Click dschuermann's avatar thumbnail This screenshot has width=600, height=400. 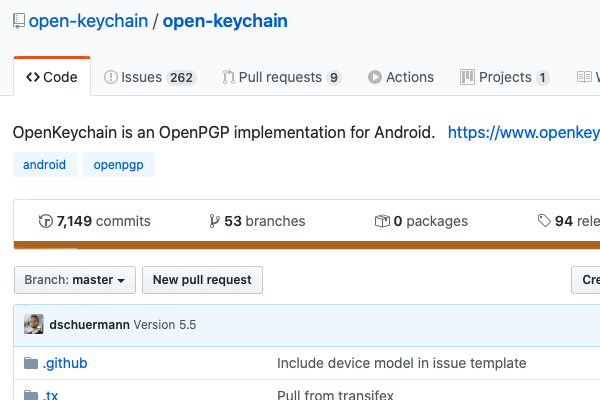(34, 325)
